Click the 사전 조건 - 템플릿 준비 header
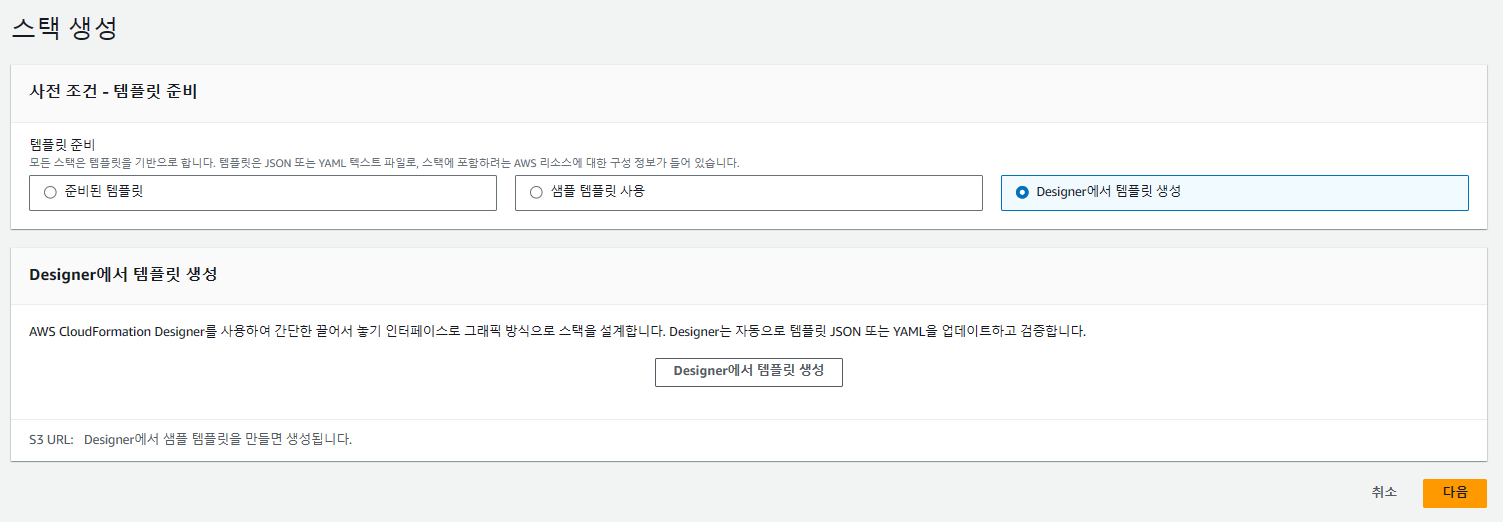This screenshot has width=1503, height=522. 114,92
